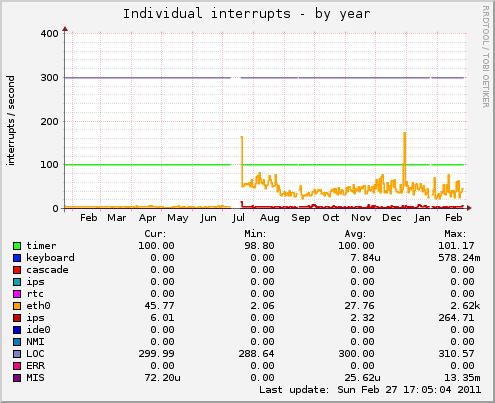Click the eth0 average value 27.76
Viewport: 495px width, 403px height.
(359, 306)
